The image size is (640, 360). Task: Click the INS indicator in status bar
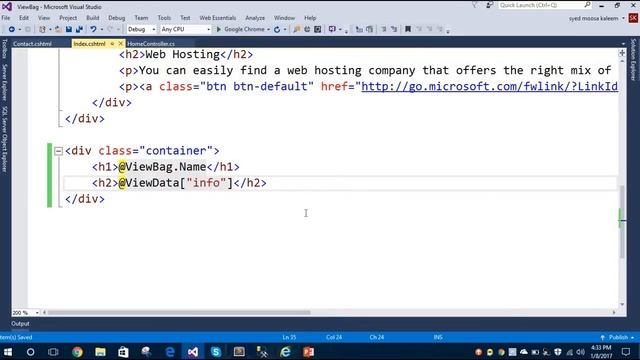pos(438,338)
